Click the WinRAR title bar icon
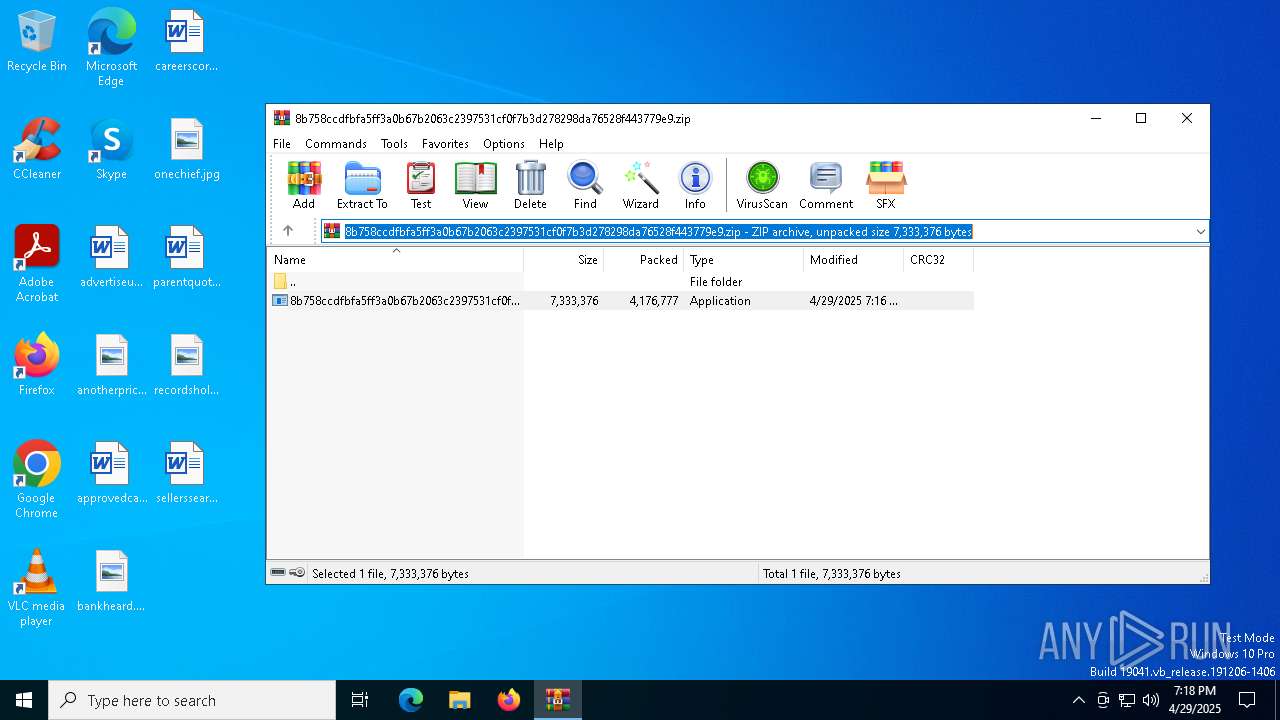This screenshot has height=720, width=1280. [x=282, y=118]
